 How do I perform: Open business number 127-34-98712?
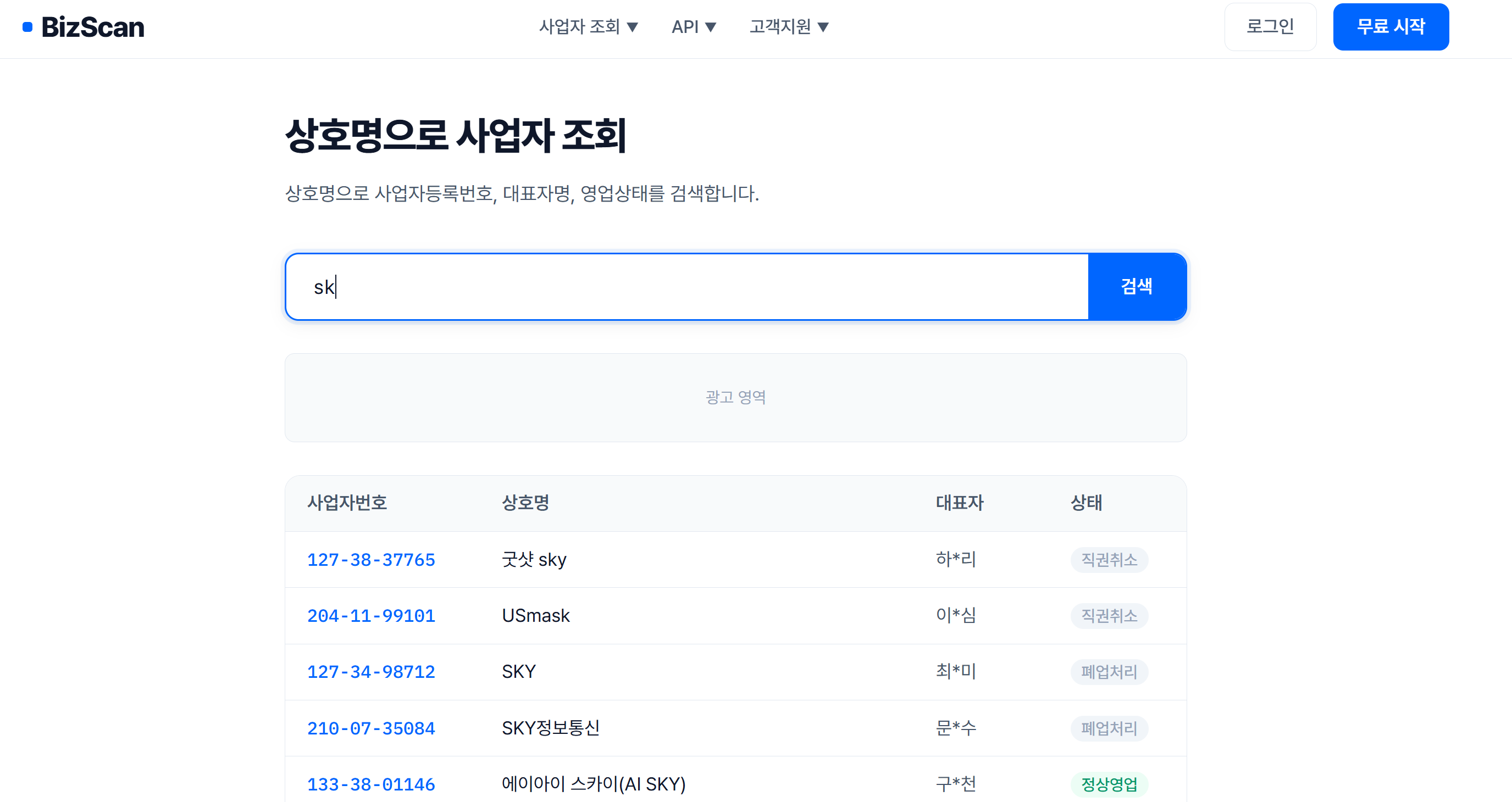(371, 672)
